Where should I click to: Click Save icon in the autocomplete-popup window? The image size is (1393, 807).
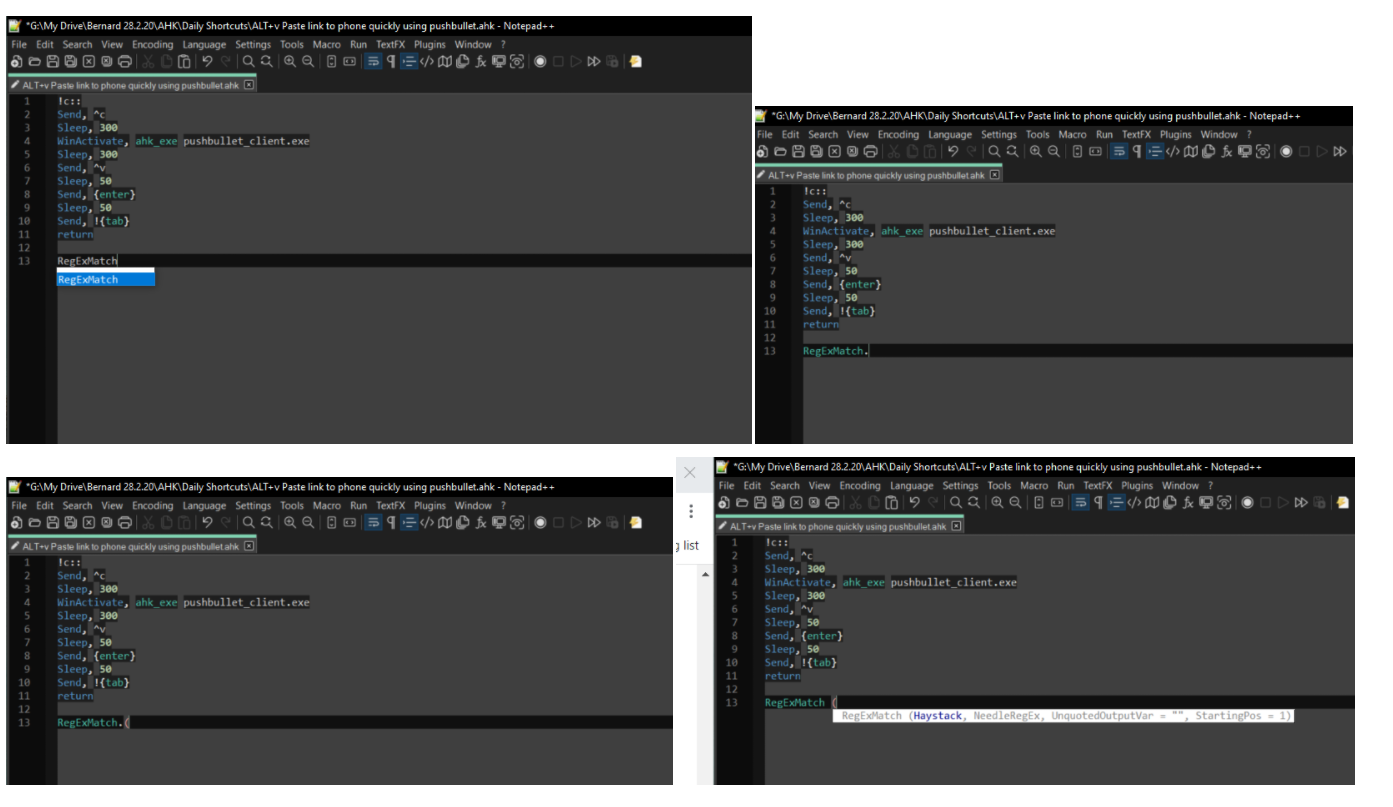(x=52, y=61)
